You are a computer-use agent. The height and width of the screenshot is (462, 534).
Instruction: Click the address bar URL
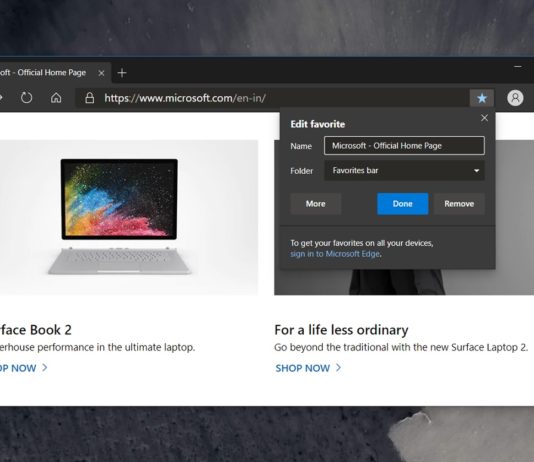point(185,98)
